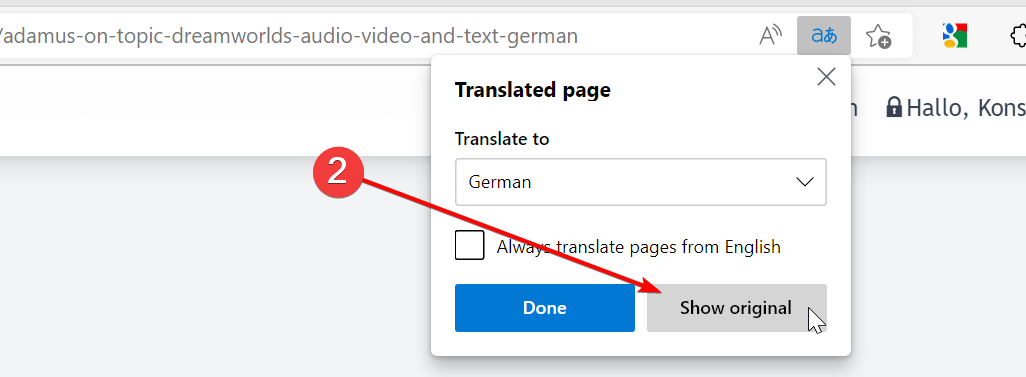Click the Translate icon in address bar

[x=824, y=35]
